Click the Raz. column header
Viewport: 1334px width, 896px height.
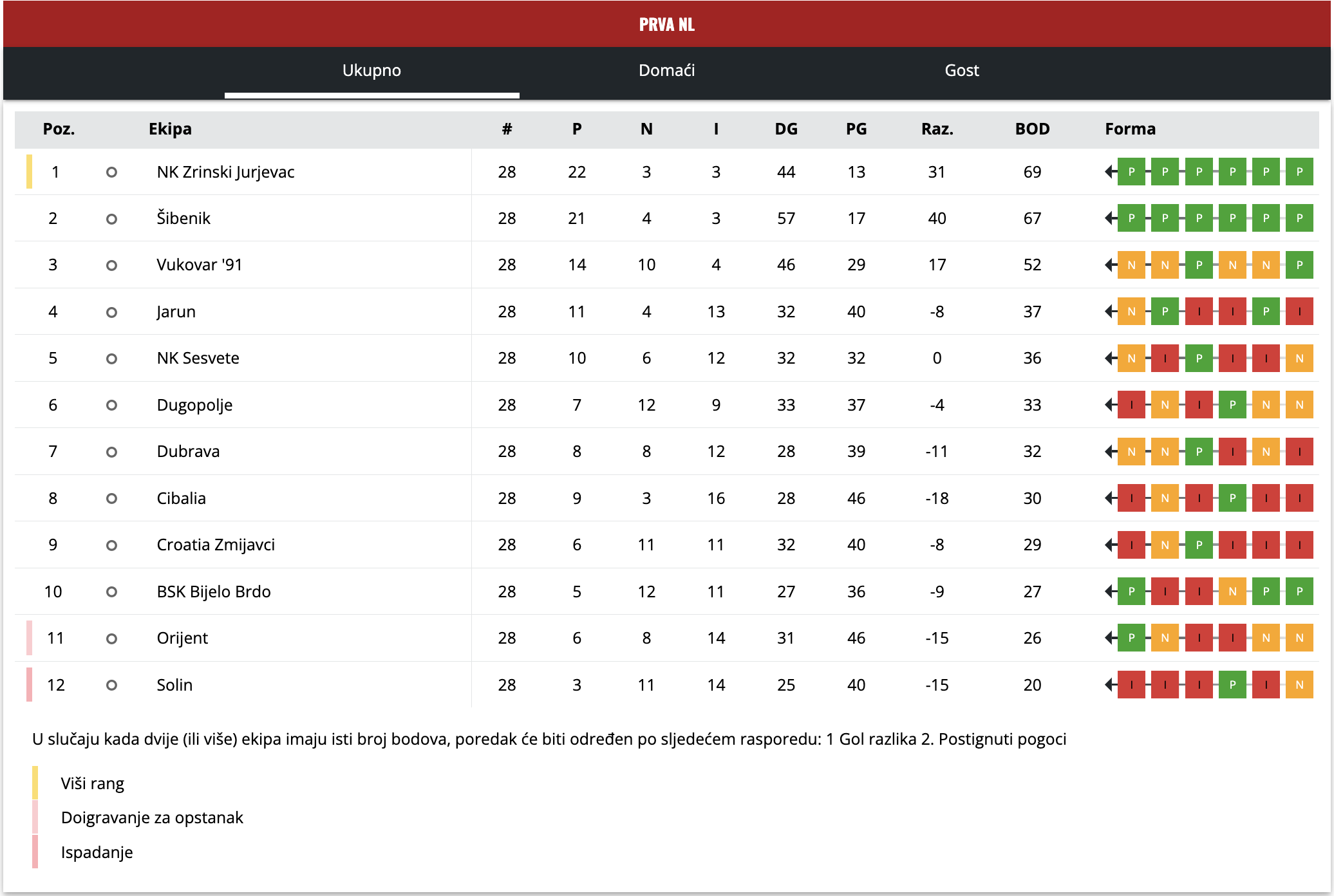point(937,129)
